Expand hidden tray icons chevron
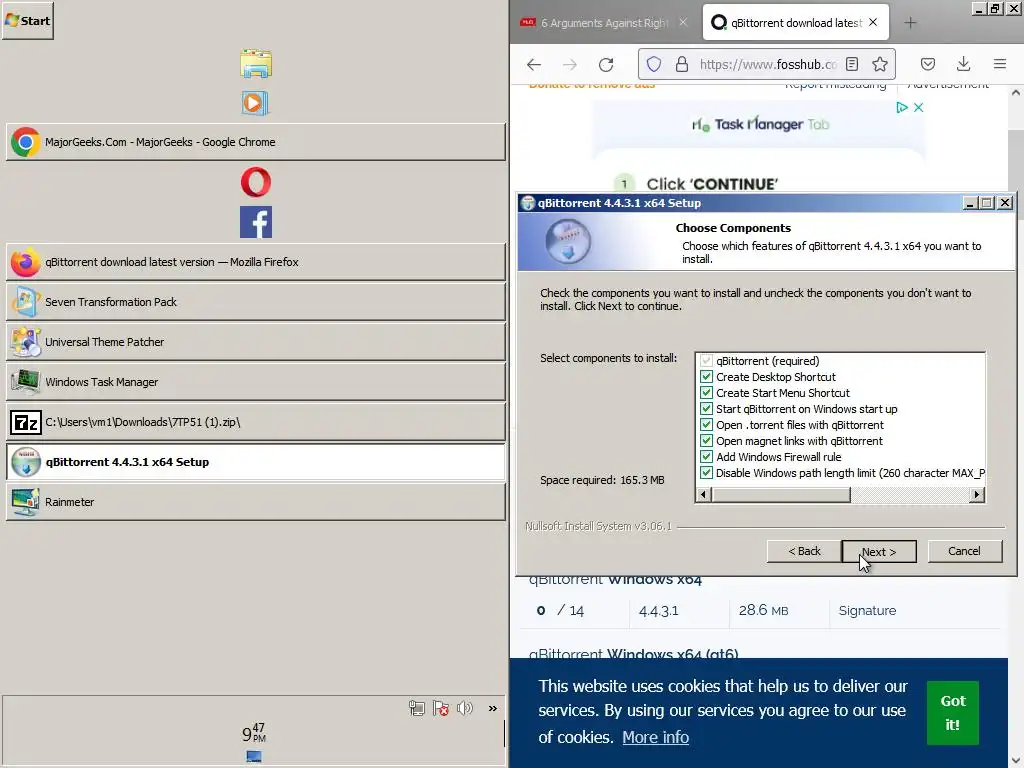The image size is (1024, 768). tap(492, 708)
